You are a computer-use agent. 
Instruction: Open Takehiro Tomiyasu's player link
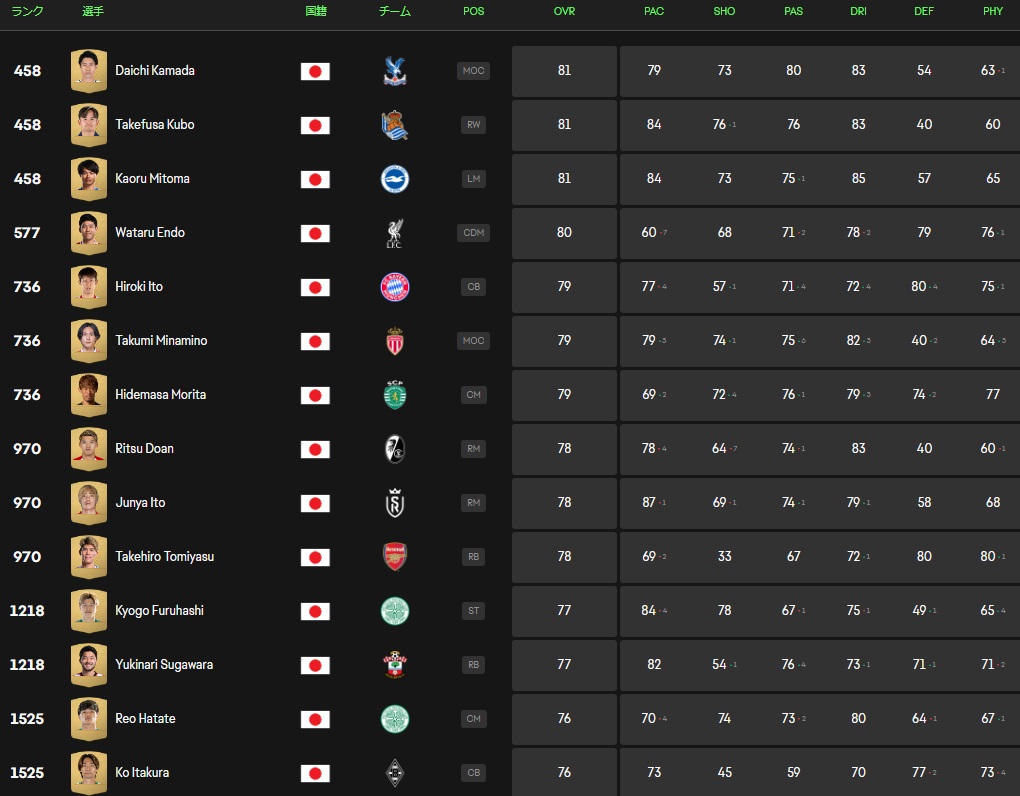(164, 557)
